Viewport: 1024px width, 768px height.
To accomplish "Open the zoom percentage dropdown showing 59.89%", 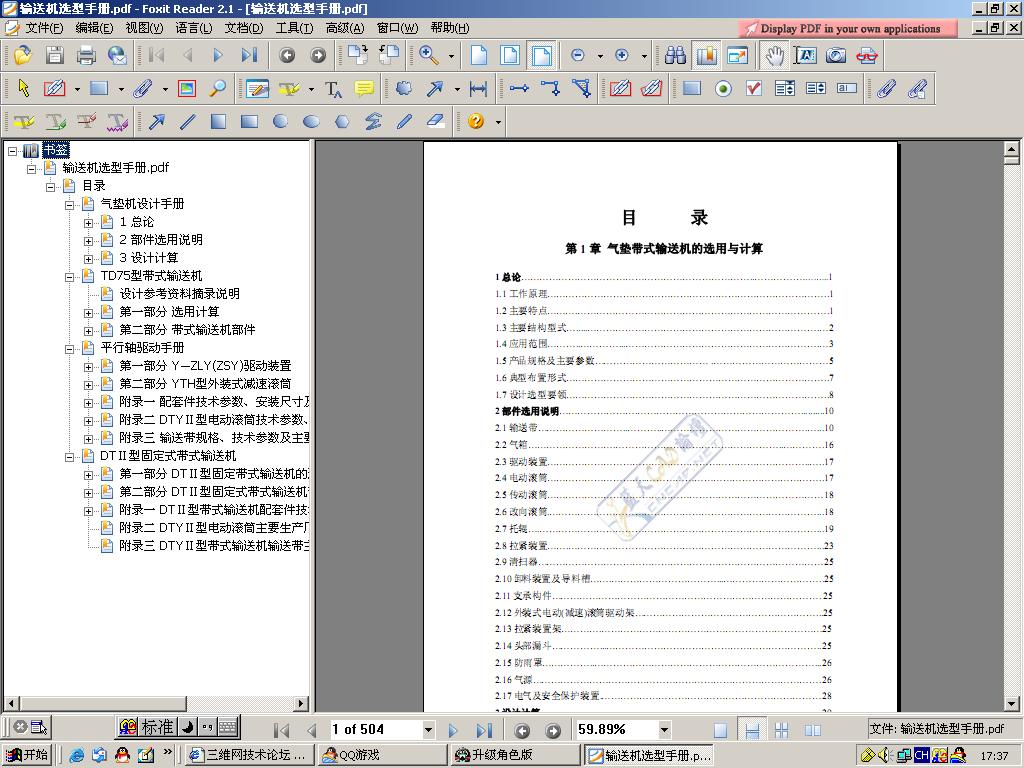I will (662, 729).
